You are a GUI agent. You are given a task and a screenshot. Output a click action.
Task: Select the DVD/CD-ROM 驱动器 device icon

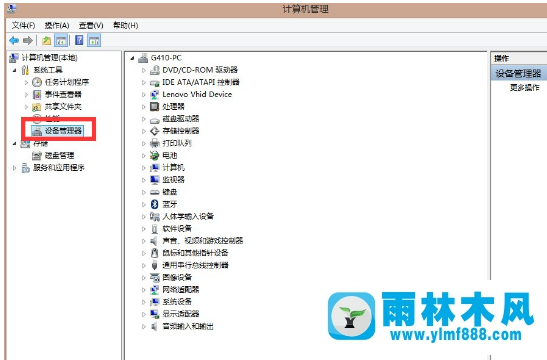(x=155, y=70)
